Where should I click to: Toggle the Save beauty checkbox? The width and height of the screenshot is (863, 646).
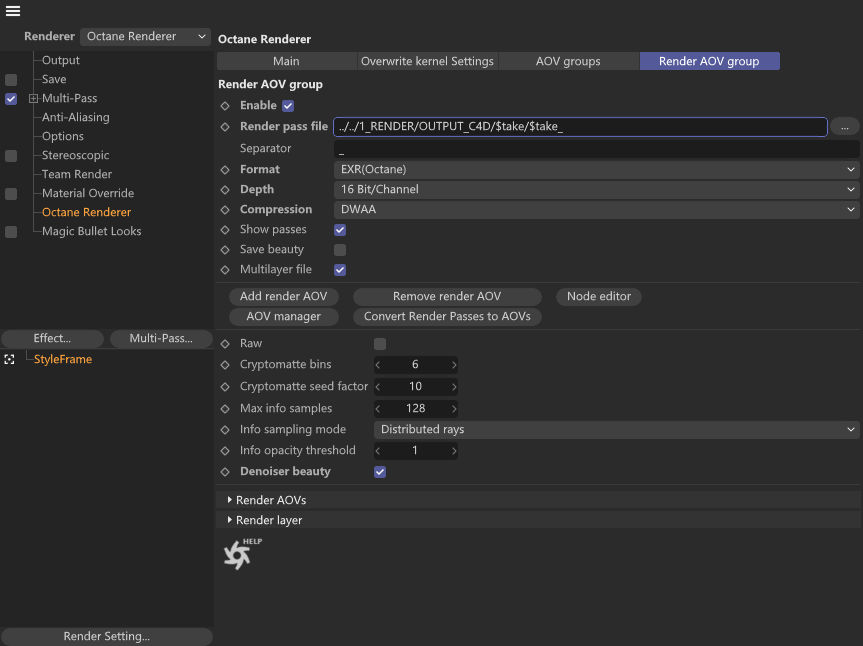[x=340, y=250]
